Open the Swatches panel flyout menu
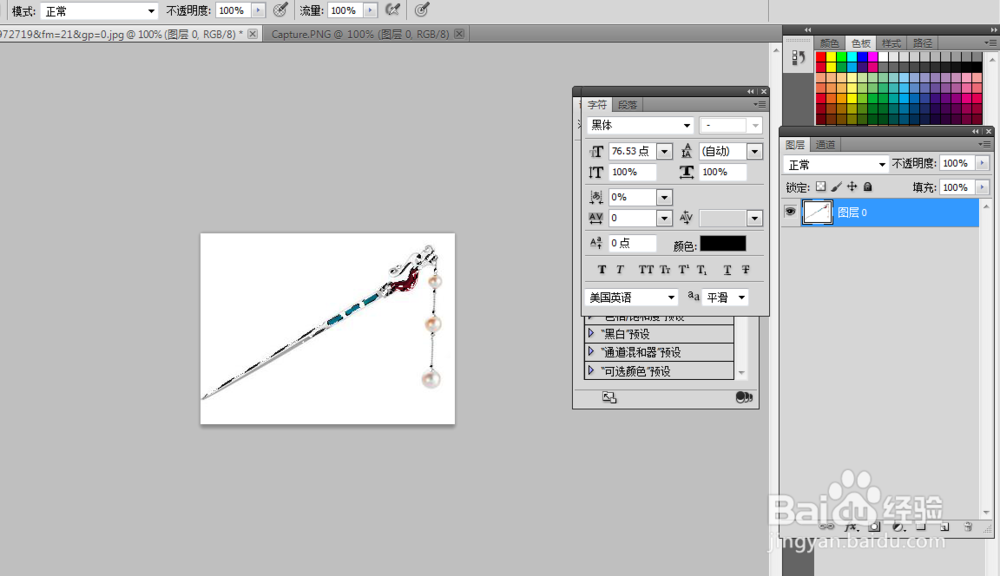Image resolution: width=1000 pixels, height=576 pixels. coord(990,43)
